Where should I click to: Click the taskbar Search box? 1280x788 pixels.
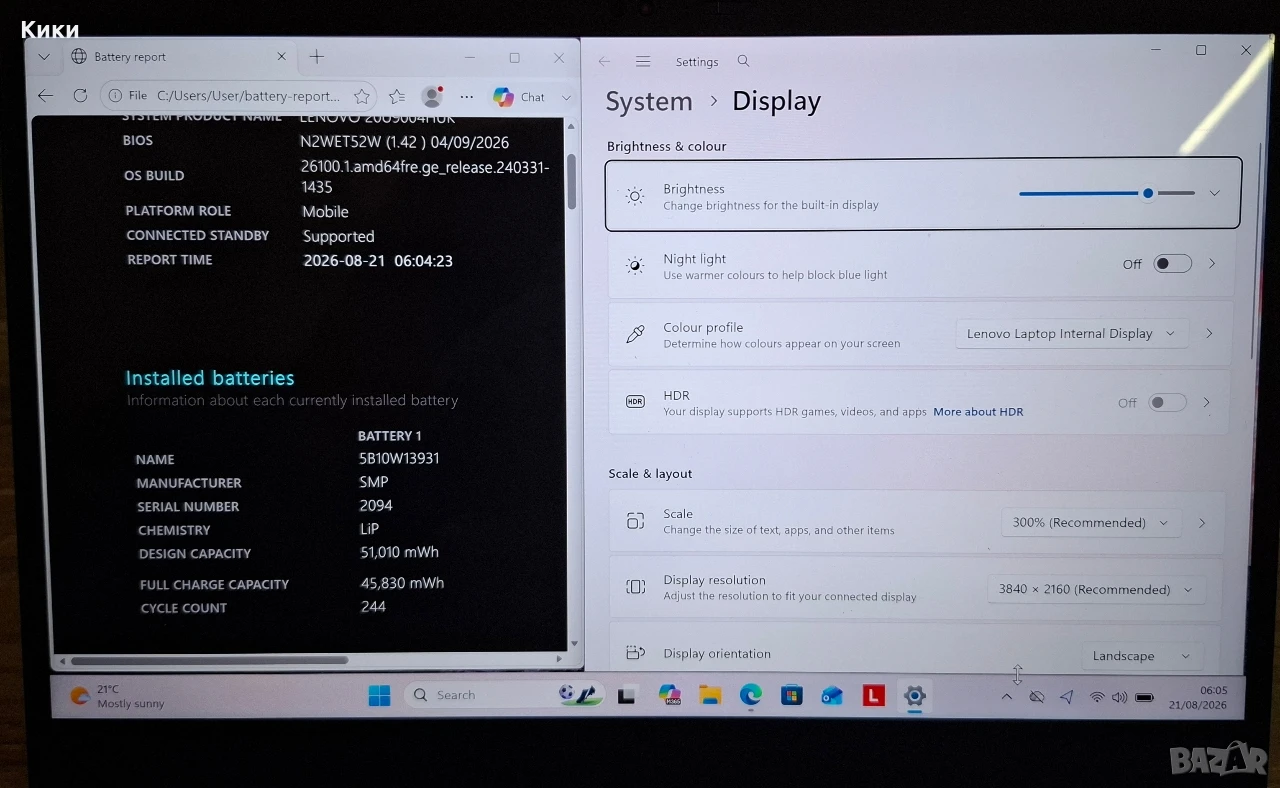[x=504, y=695]
